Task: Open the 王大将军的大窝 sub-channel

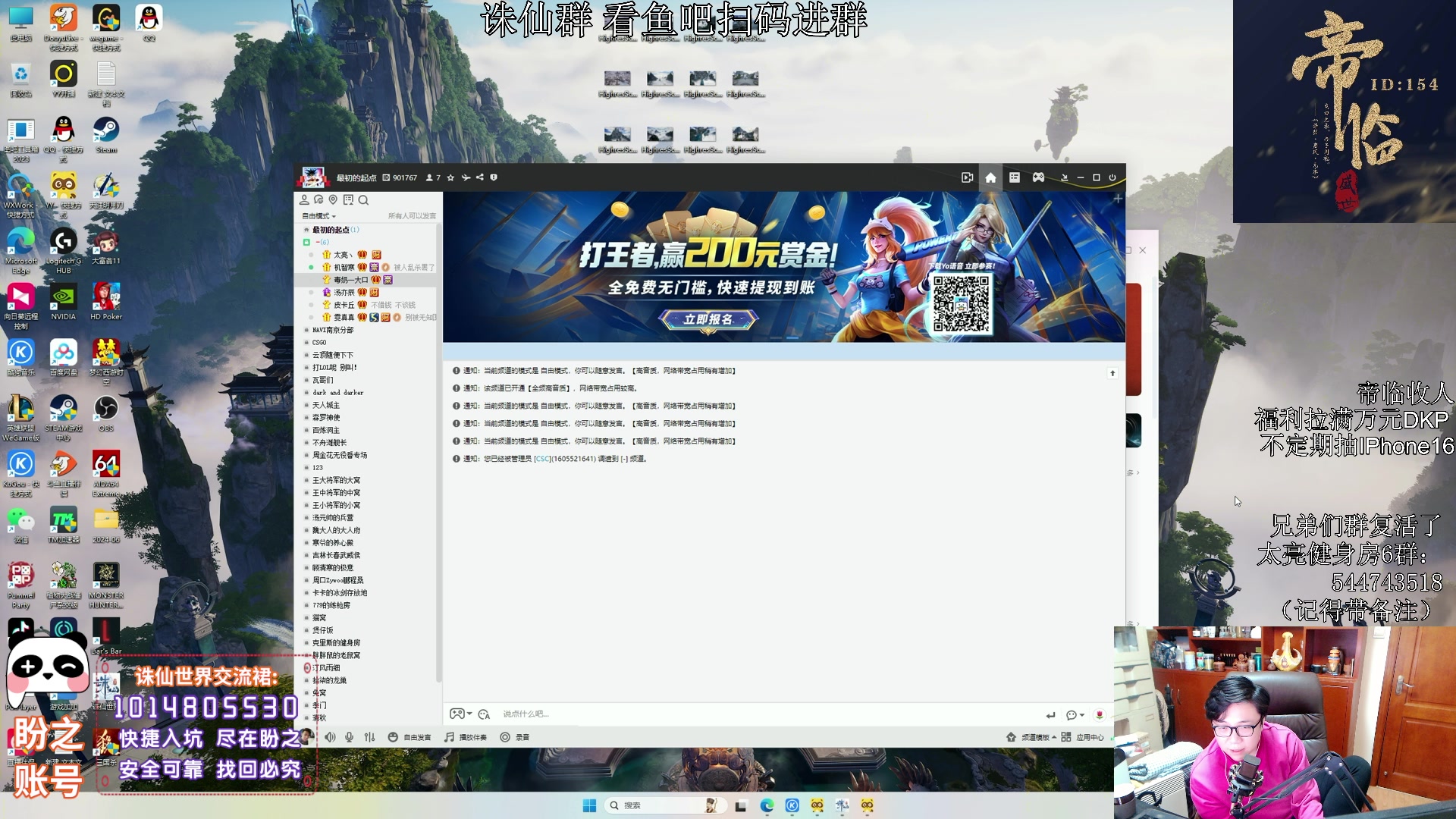Action: coord(337,480)
